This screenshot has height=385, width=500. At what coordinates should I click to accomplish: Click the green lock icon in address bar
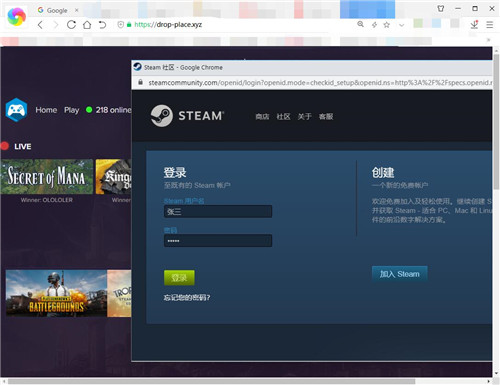(x=129, y=24)
